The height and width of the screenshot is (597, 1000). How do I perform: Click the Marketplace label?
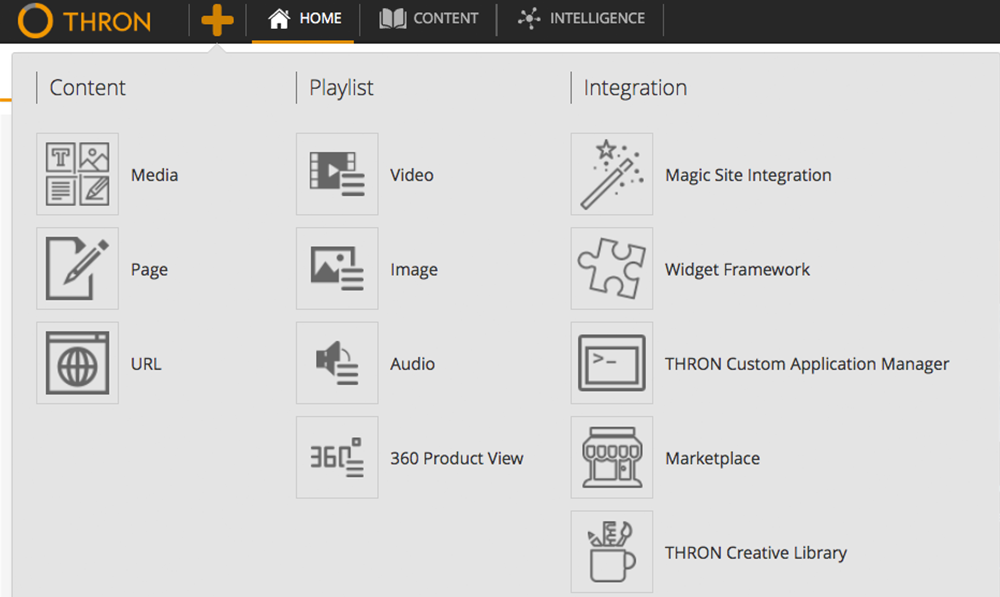point(712,459)
